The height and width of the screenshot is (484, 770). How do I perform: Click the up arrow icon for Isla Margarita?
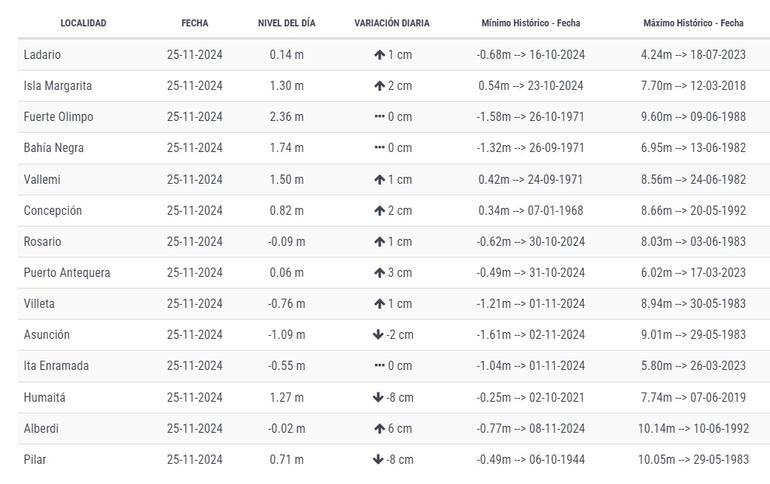[379, 86]
